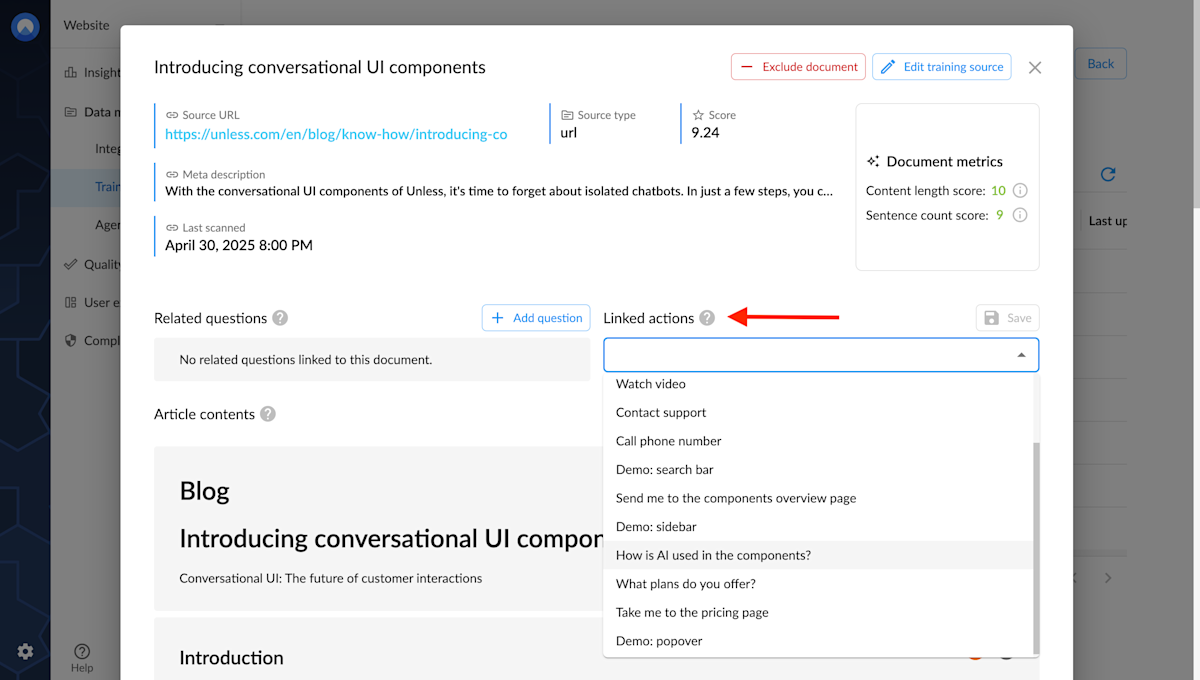Click the Exclude document button
Viewport: 1200px width, 680px height.
(x=798, y=67)
